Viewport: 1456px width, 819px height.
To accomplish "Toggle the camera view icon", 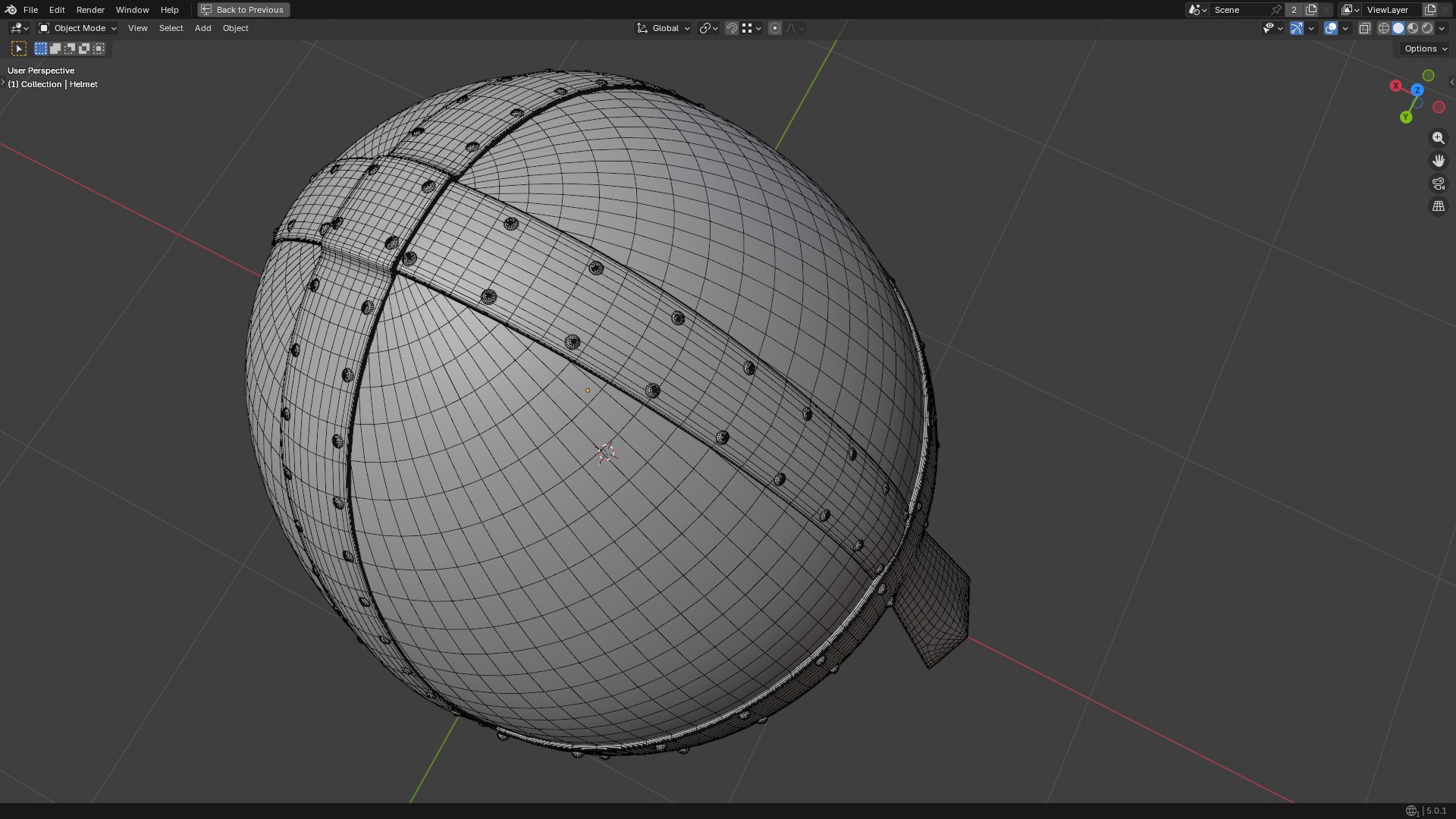I will click(1438, 184).
